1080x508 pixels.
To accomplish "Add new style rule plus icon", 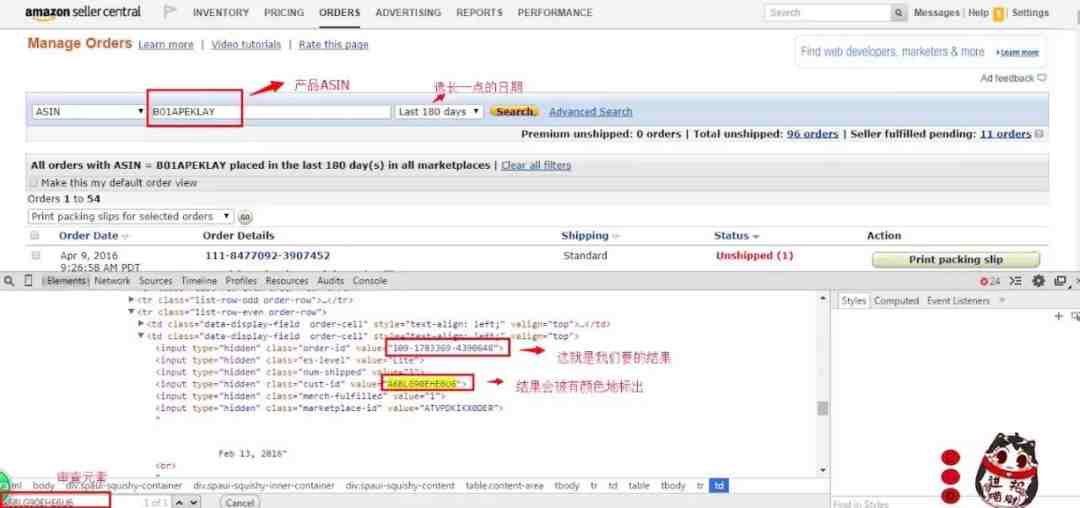I will point(1059,316).
